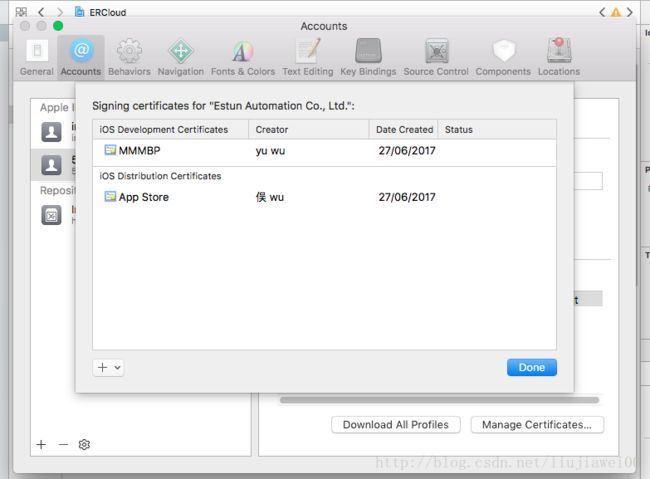Open the Key Bindings preferences icon
Image resolution: width=650 pixels, height=479 pixels.
click(x=368, y=51)
